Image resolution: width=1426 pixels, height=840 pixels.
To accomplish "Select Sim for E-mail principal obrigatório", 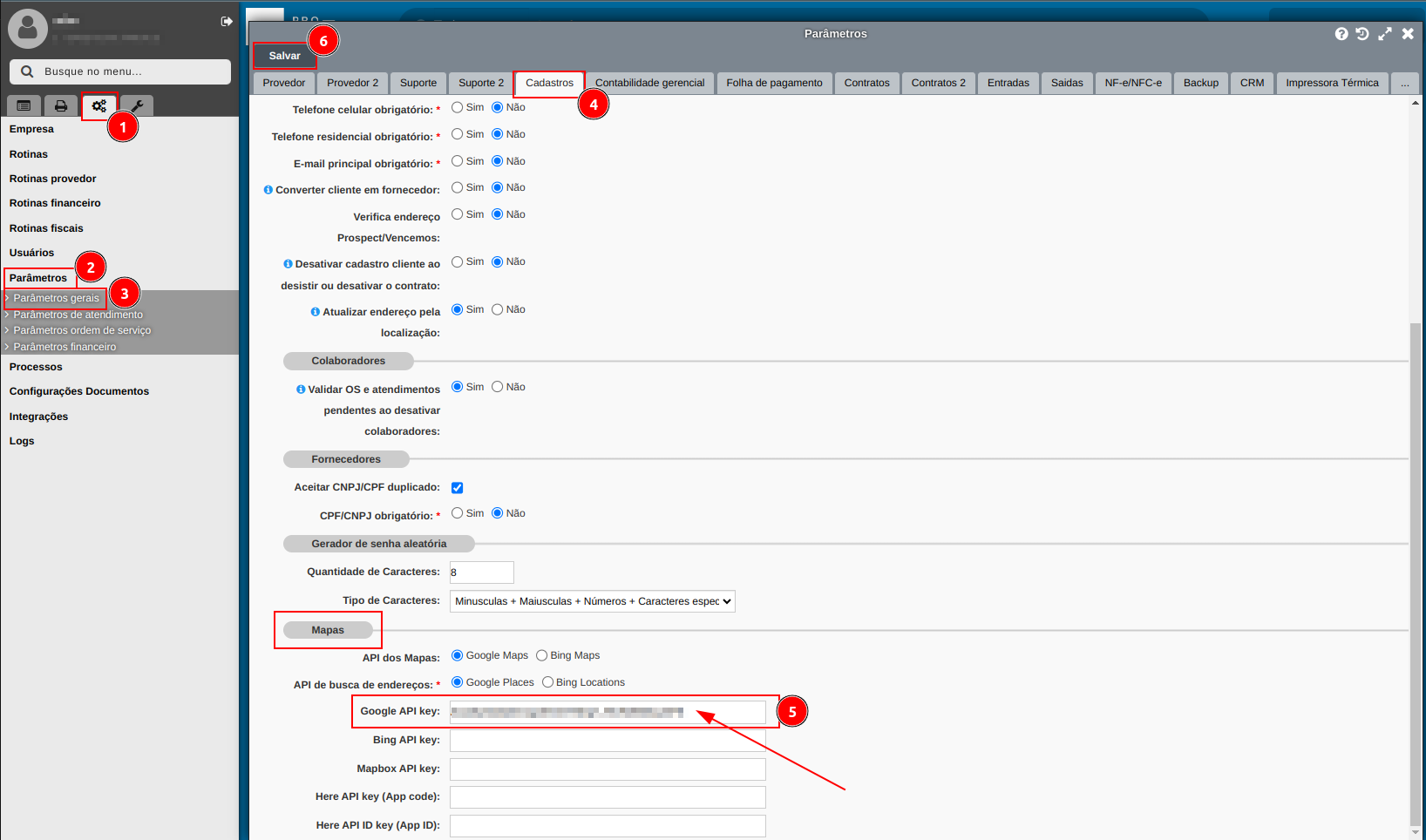I will (457, 161).
